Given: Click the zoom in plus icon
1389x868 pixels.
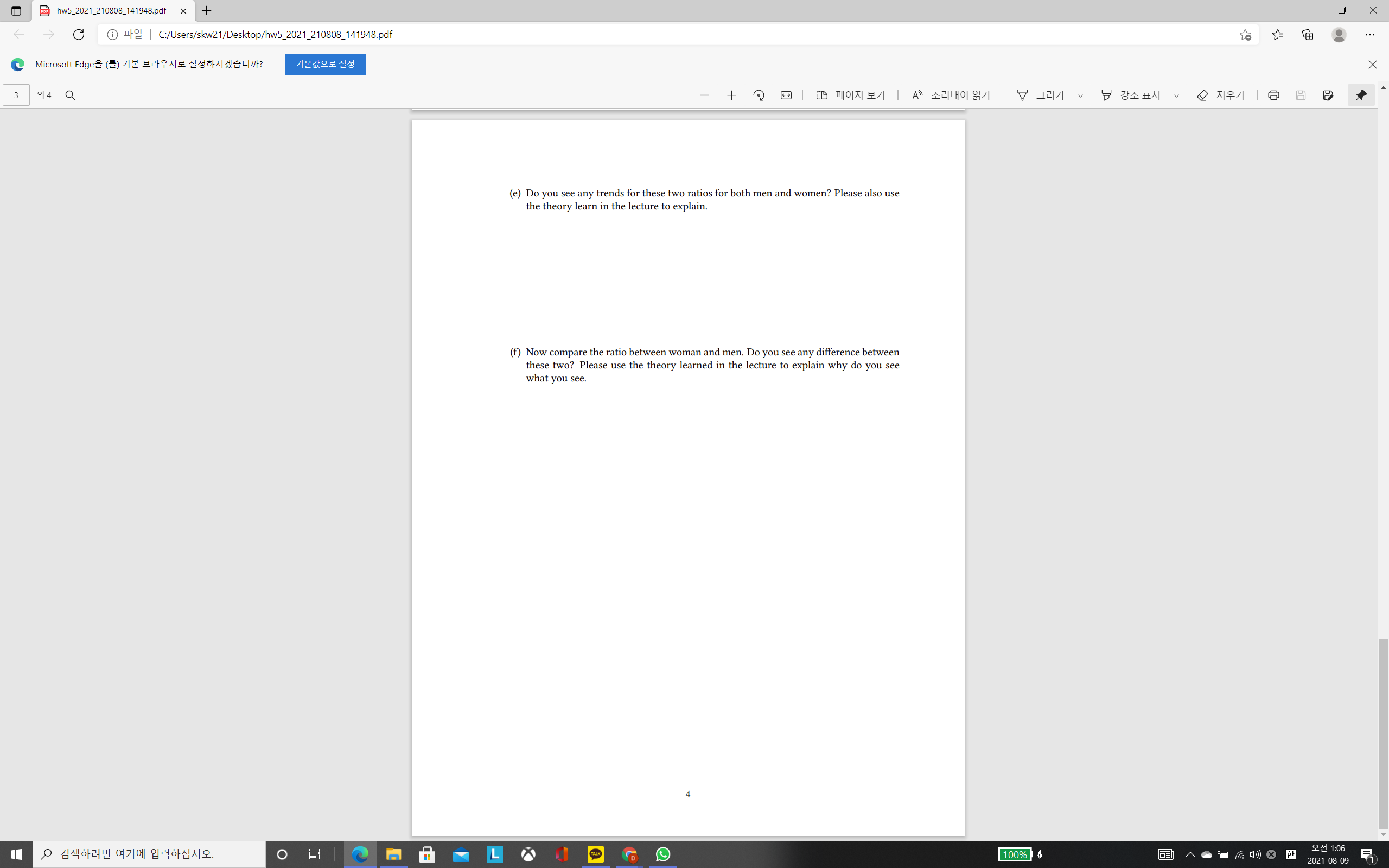Looking at the screenshot, I should 731,95.
